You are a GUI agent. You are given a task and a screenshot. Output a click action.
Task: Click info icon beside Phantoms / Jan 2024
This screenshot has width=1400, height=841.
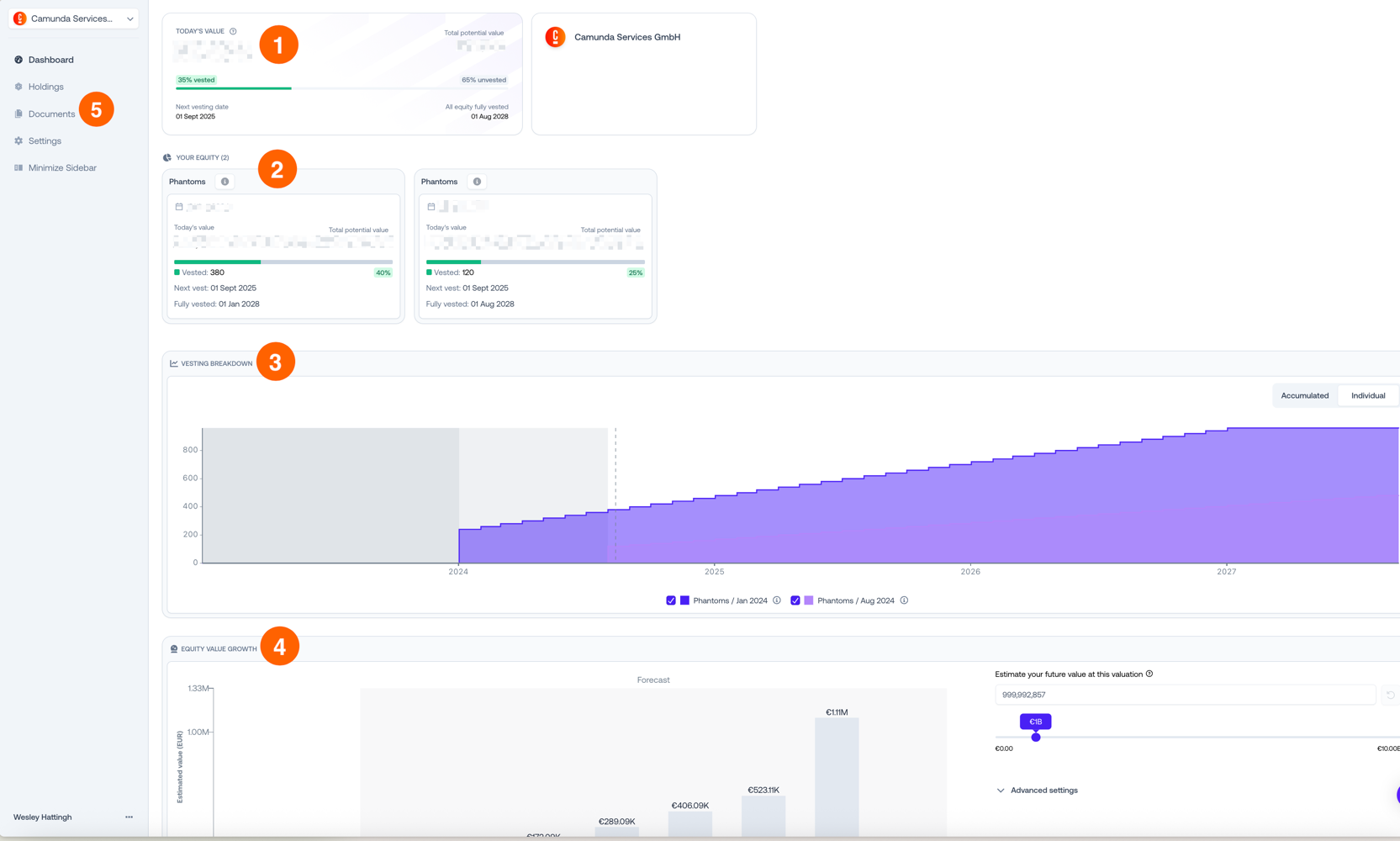tap(777, 600)
